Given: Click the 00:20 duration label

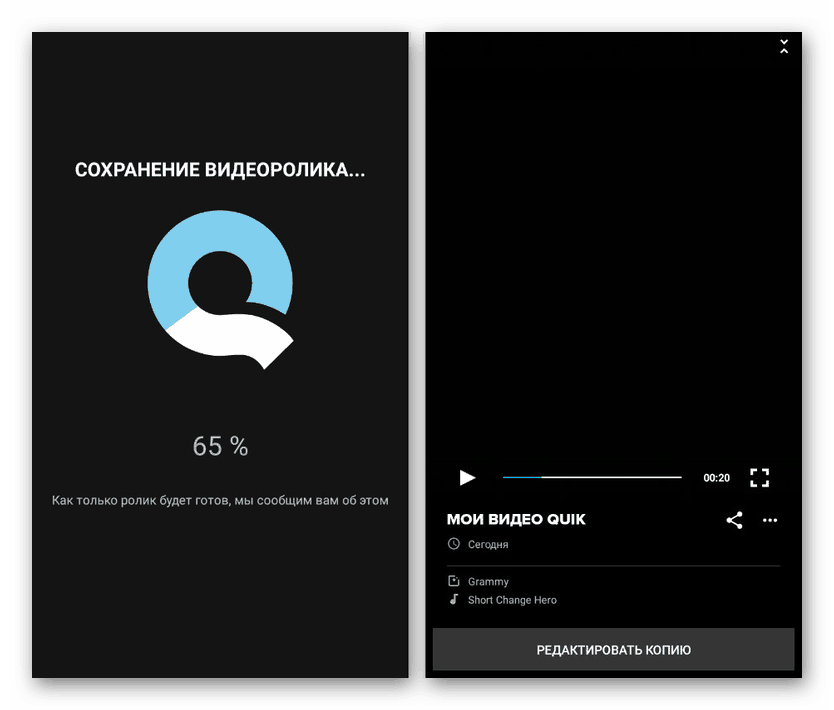Looking at the screenshot, I should point(716,478).
